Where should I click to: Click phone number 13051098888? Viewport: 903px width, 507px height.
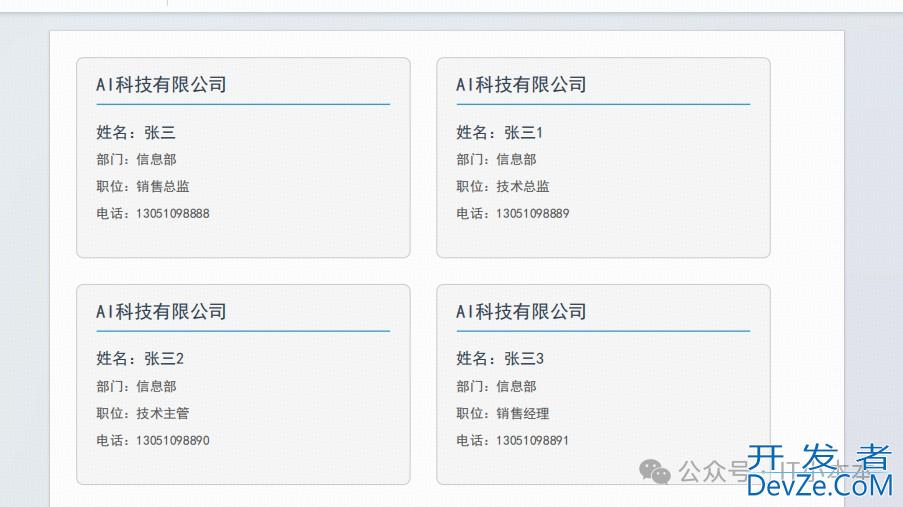coord(173,213)
